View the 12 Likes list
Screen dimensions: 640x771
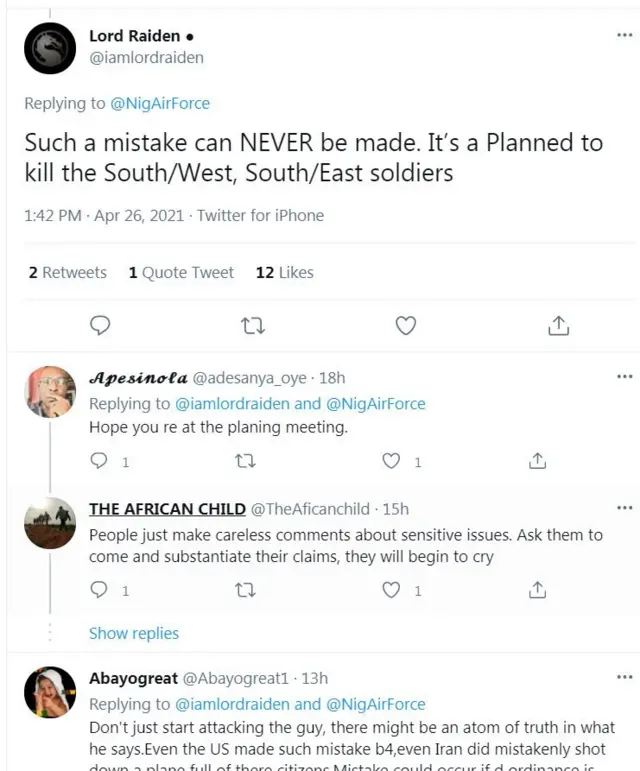pos(285,272)
